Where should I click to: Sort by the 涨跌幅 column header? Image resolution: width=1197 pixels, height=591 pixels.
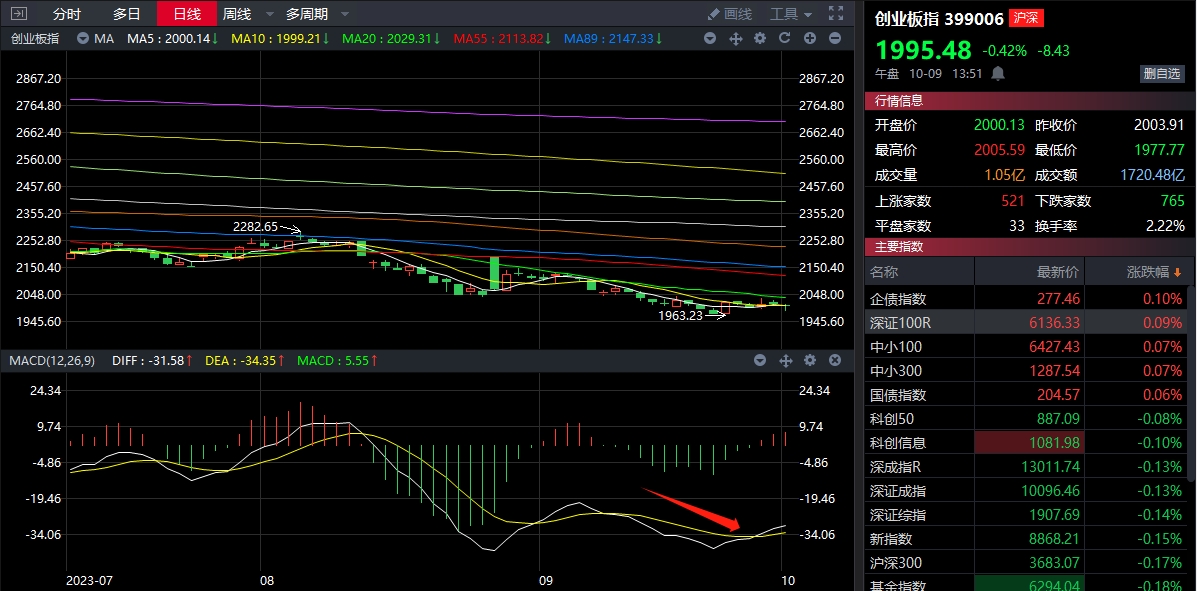1140,272
